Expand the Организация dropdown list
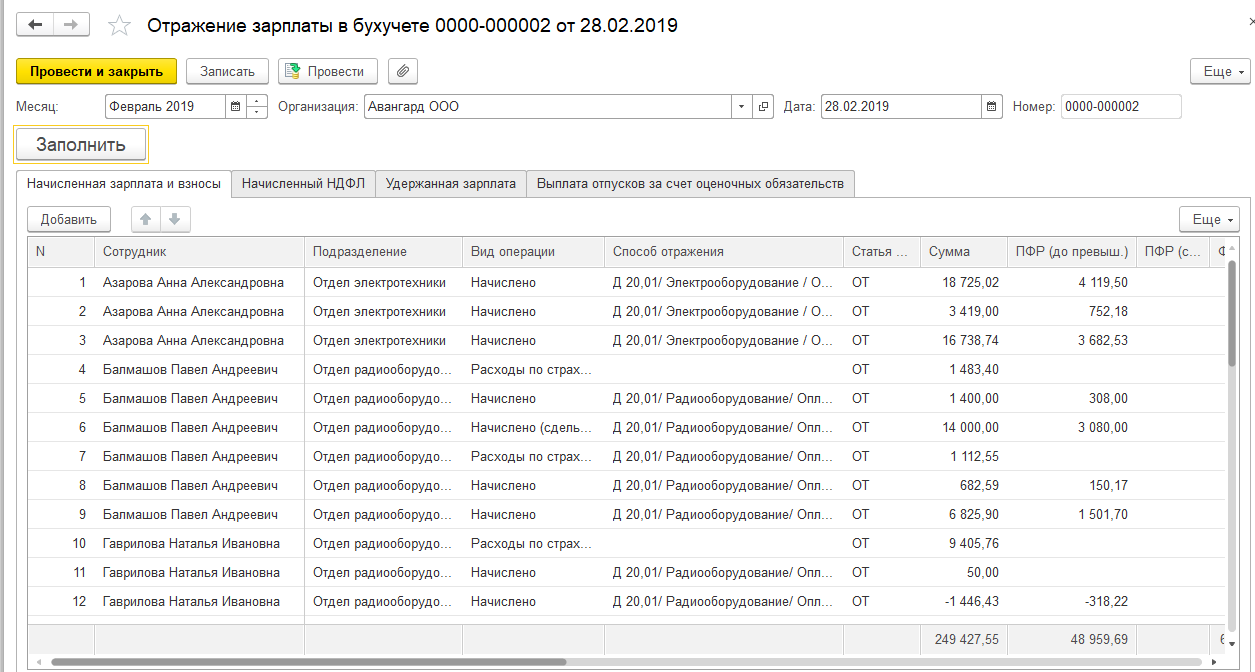This screenshot has height=672, width=1255. [x=741, y=106]
